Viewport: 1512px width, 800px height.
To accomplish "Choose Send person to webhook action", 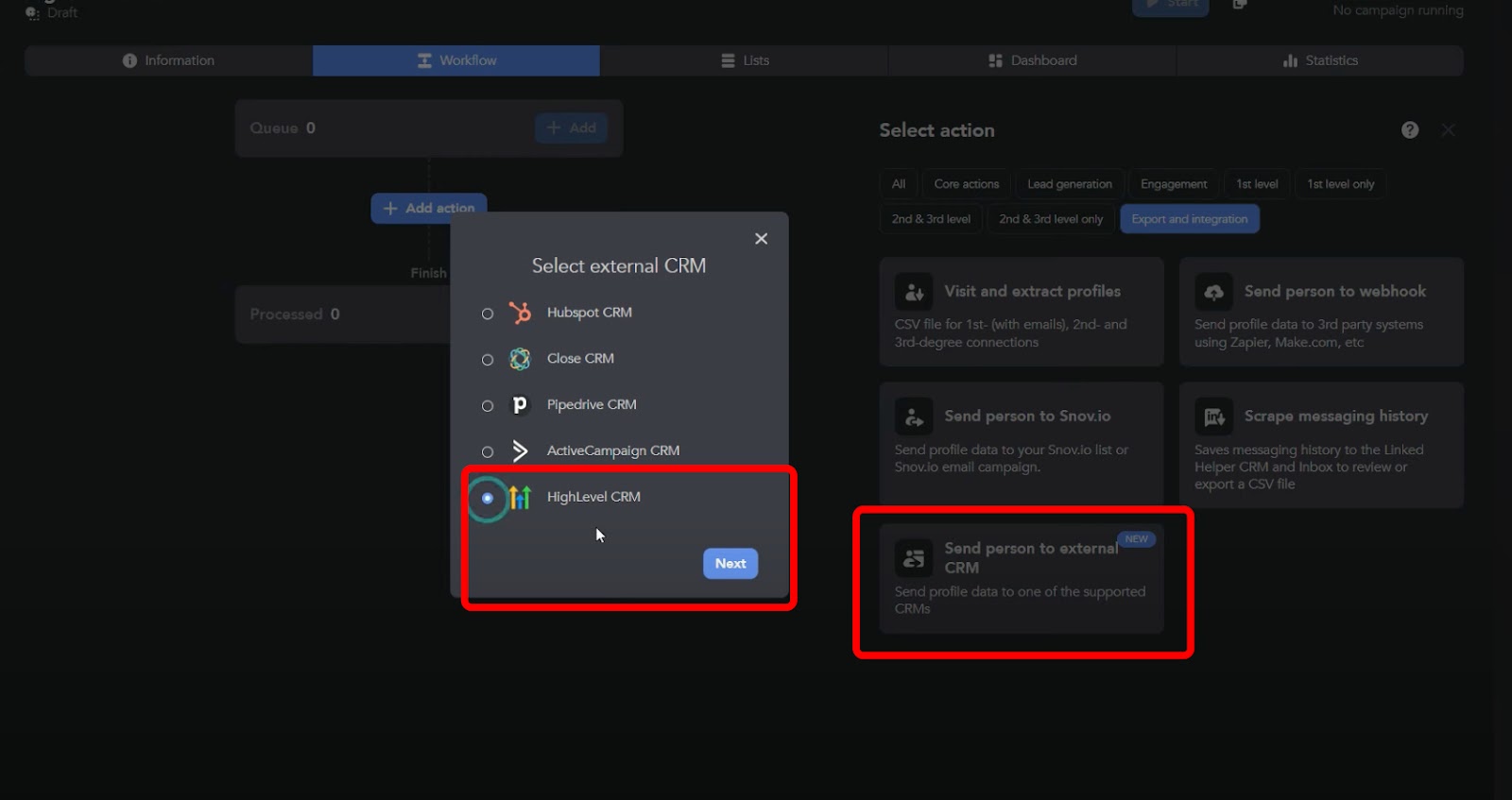I will point(1321,312).
